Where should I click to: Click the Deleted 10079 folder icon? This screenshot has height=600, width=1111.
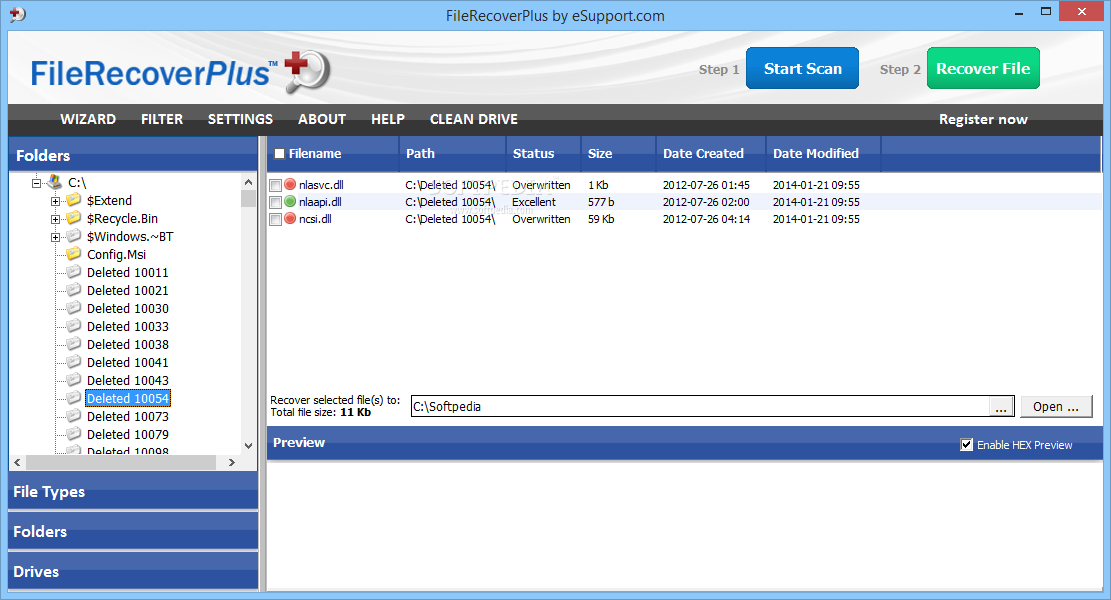point(74,434)
